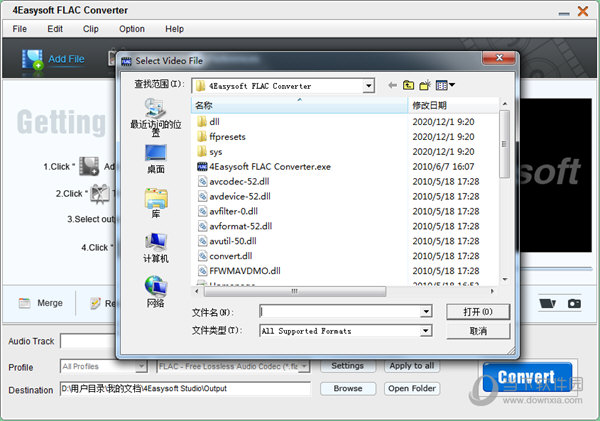This screenshot has width=600, height=421.
Task: Select avutil-50.dll file
Action: coord(227,241)
